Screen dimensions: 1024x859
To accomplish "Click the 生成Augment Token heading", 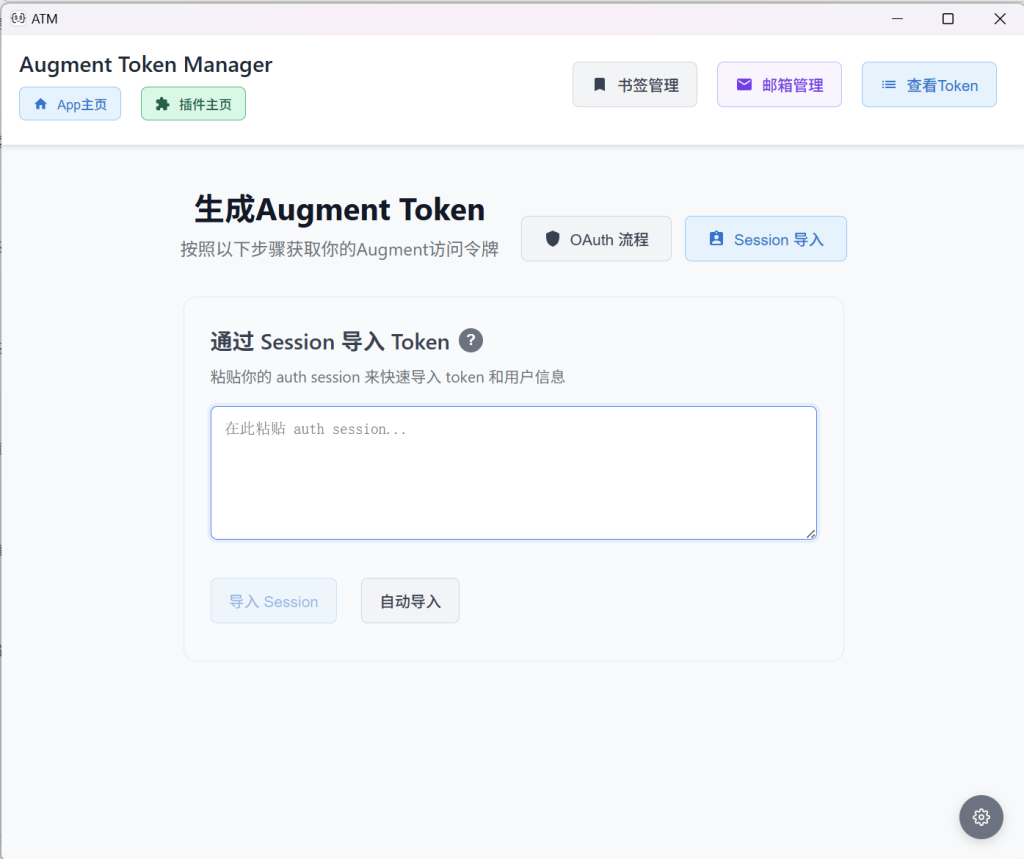I will pos(339,210).
